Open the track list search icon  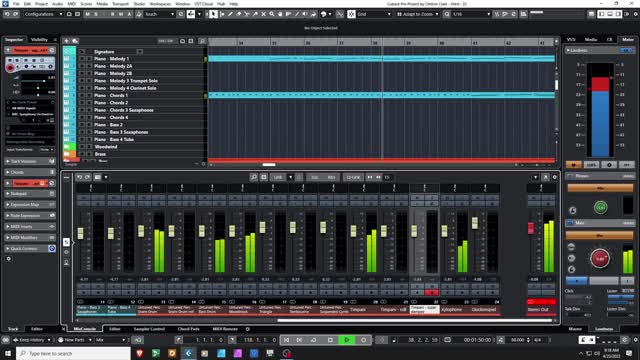pyautogui.click(x=202, y=41)
